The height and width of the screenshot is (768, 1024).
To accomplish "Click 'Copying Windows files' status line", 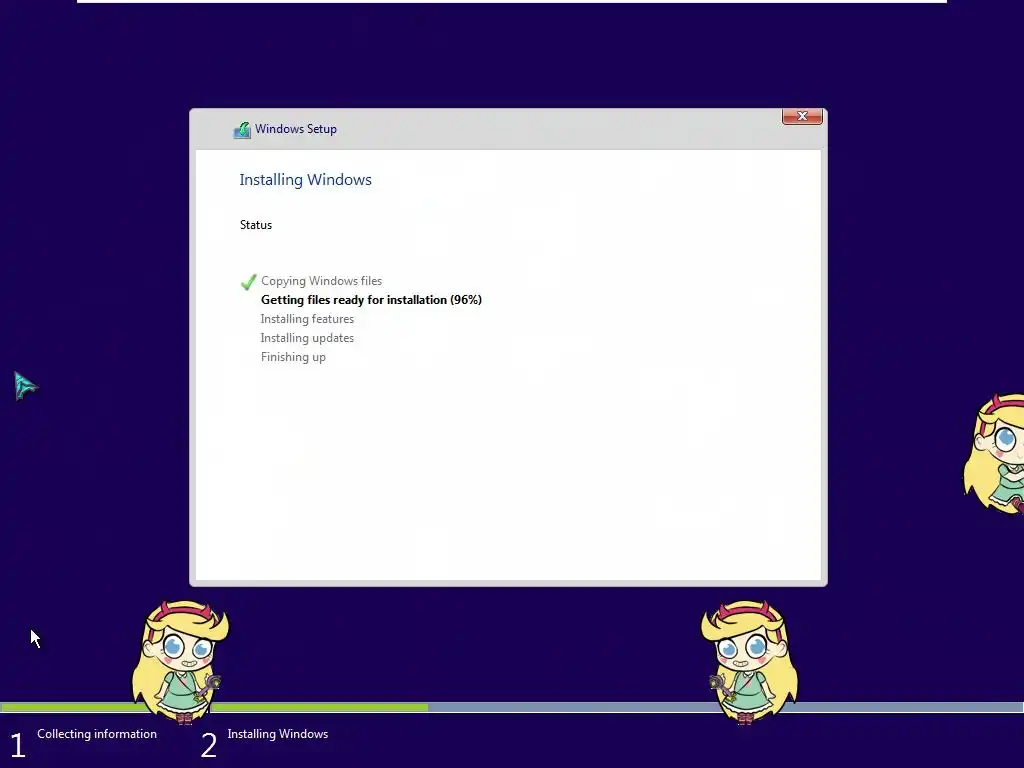I will (x=321, y=281).
